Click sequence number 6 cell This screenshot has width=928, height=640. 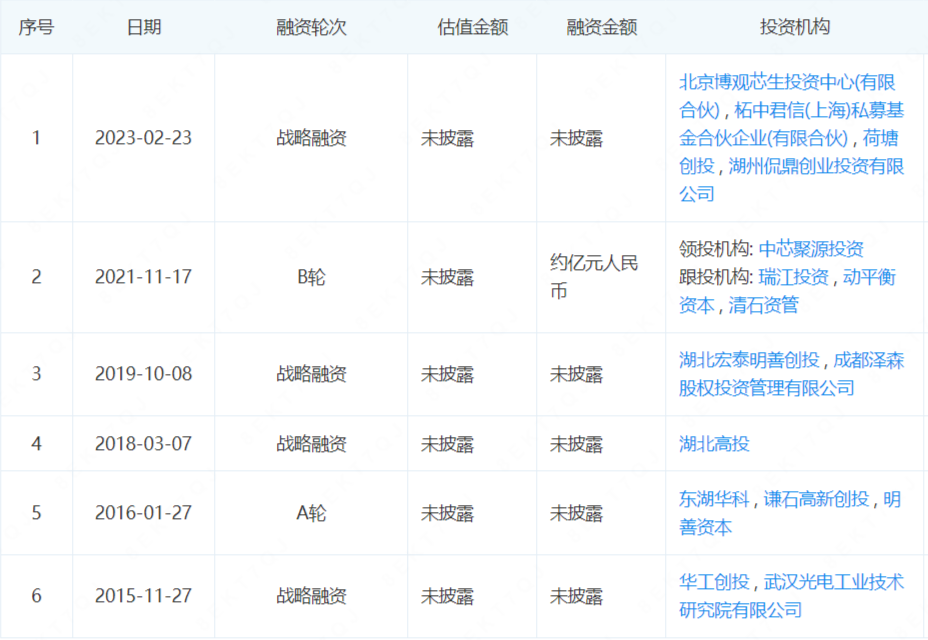point(36,595)
